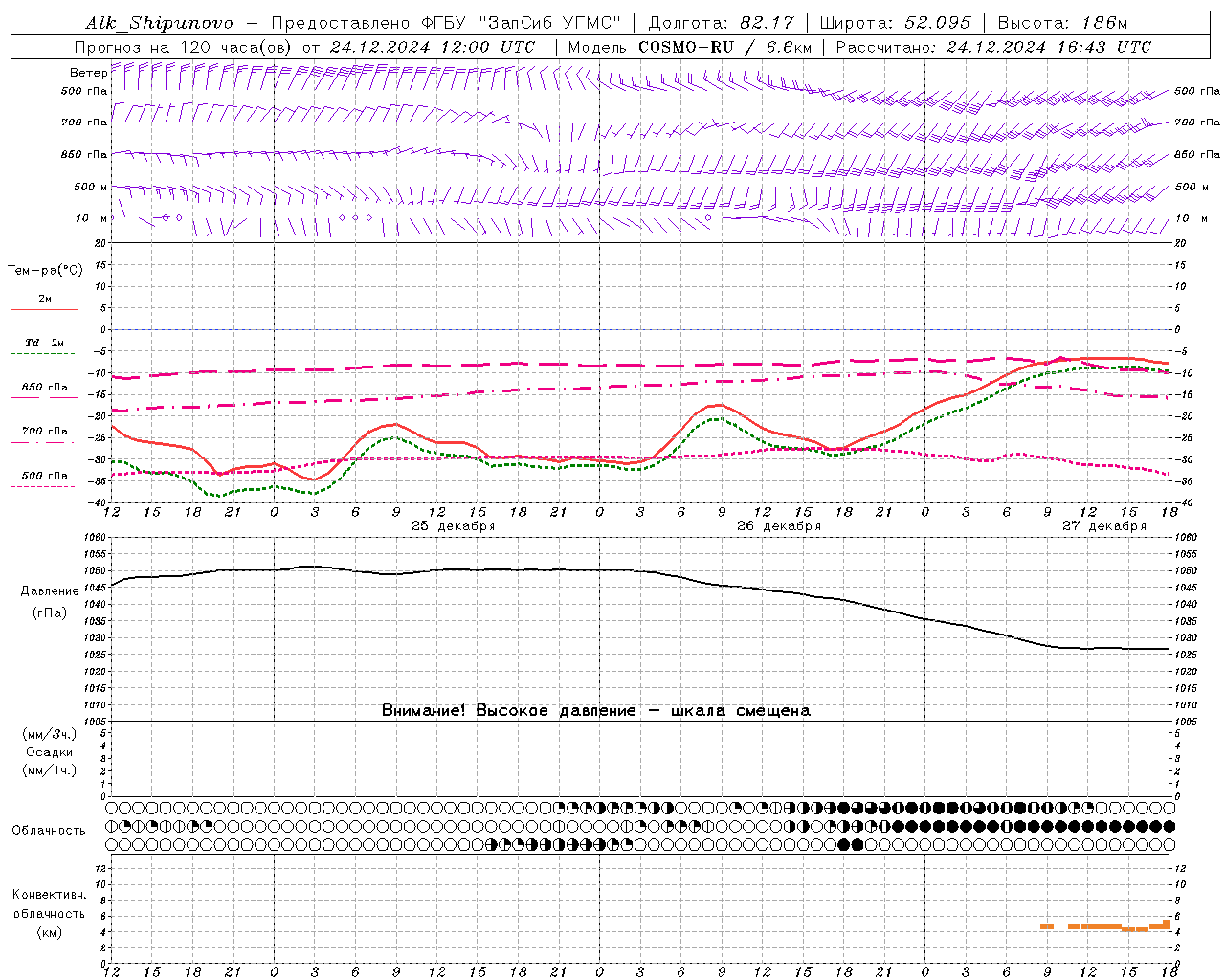Click the Облачность cloud cover label
This screenshot has height=980, width=1225.
click(x=49, y=831)
